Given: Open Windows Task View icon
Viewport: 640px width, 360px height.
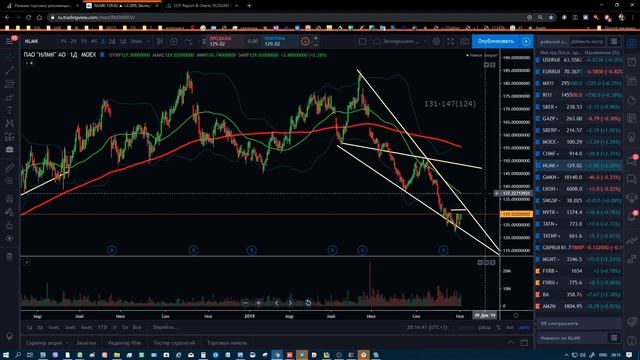Looking at the screenshot, I should point(30,355).
